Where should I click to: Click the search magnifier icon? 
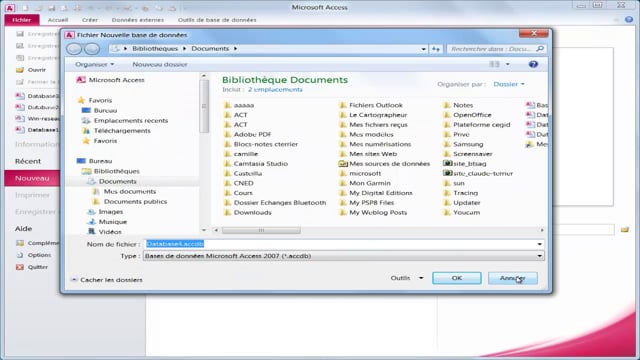(x=540, y=49)
